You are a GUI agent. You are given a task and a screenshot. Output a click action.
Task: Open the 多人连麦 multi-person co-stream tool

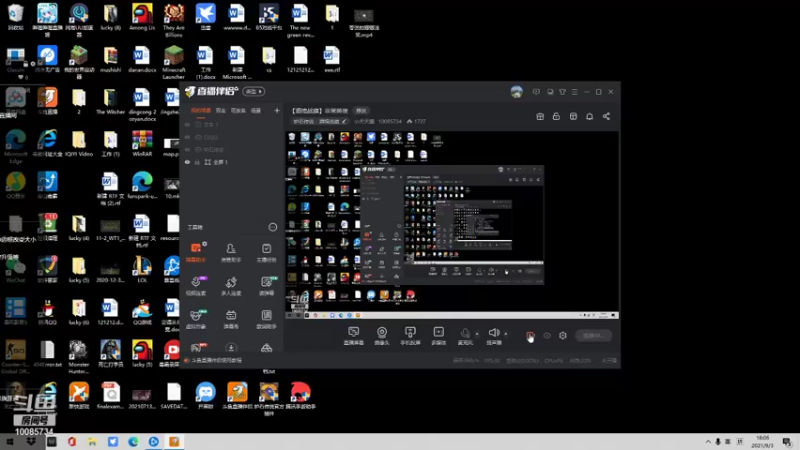231,286
